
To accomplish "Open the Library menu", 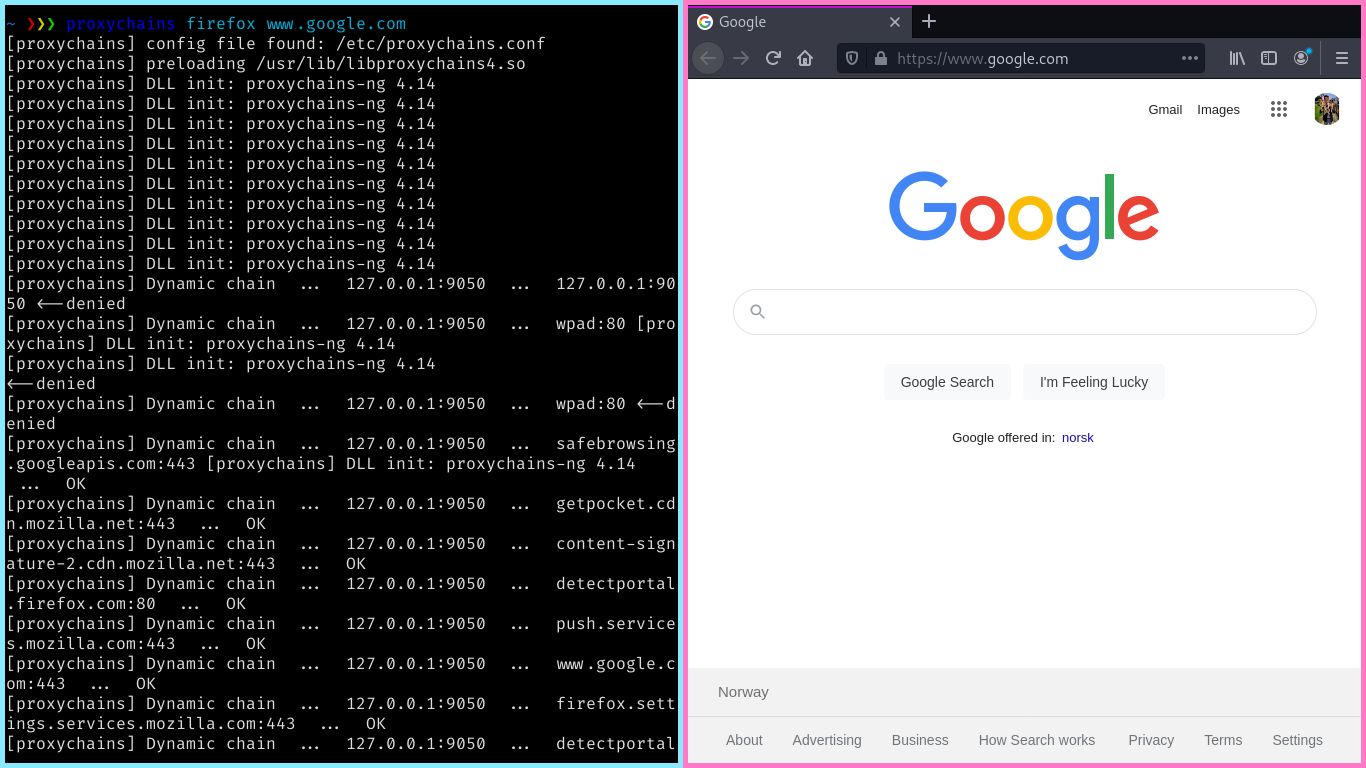I will [1237, 58].
